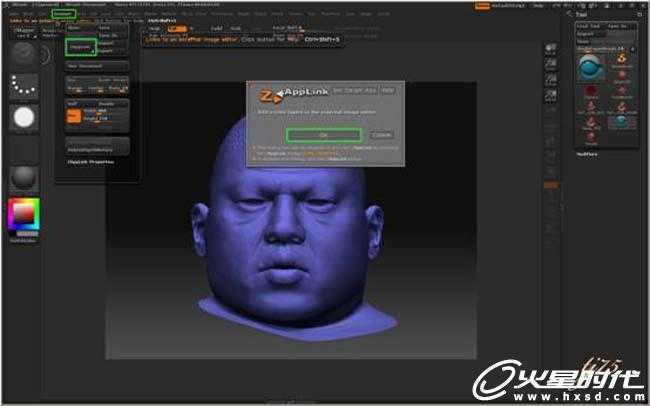Click Cancel in the ZAppLink dialog
Screen dimensions: 650x406
click(381, 135)
